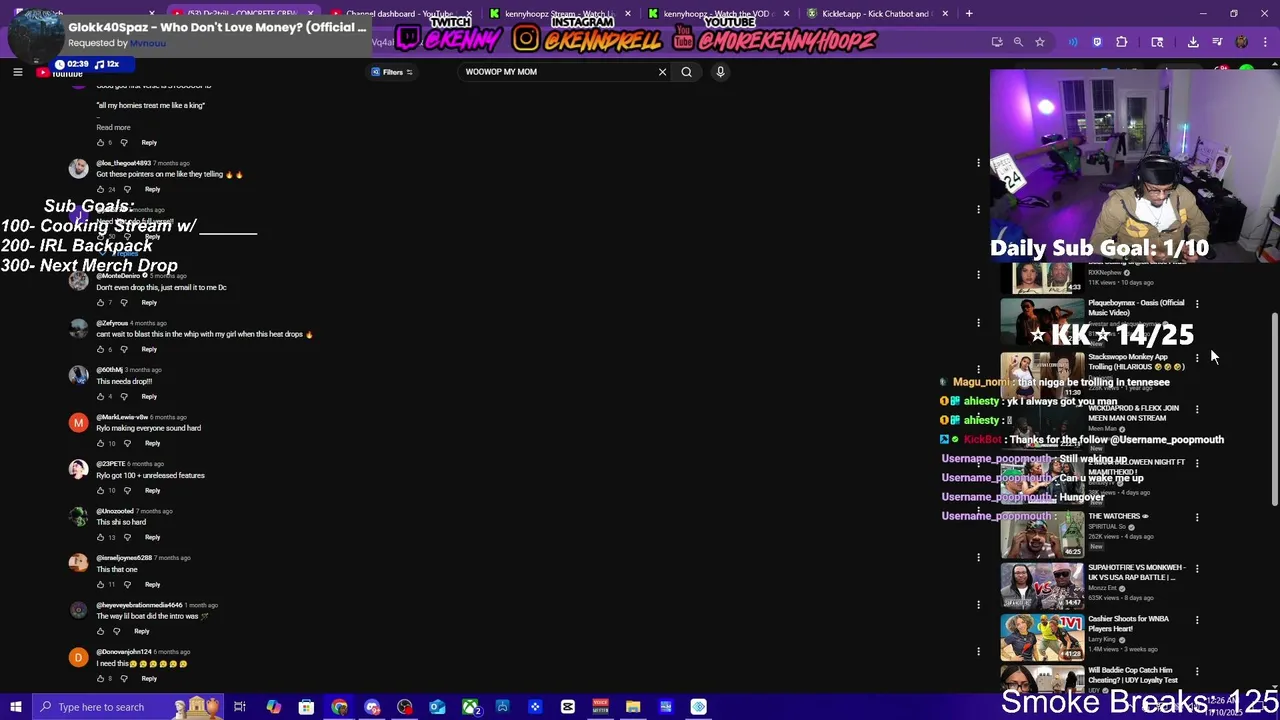Click the YouTube search magnifier button
Image resolution: width=1280 pixels, height=720 pixels.
pos(686,72)
